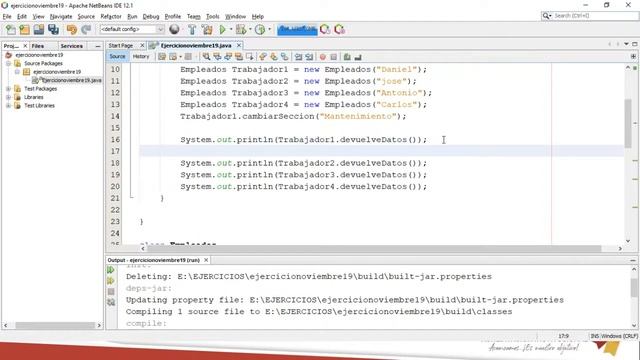Click the Uncomment code icon

point(358,57)
